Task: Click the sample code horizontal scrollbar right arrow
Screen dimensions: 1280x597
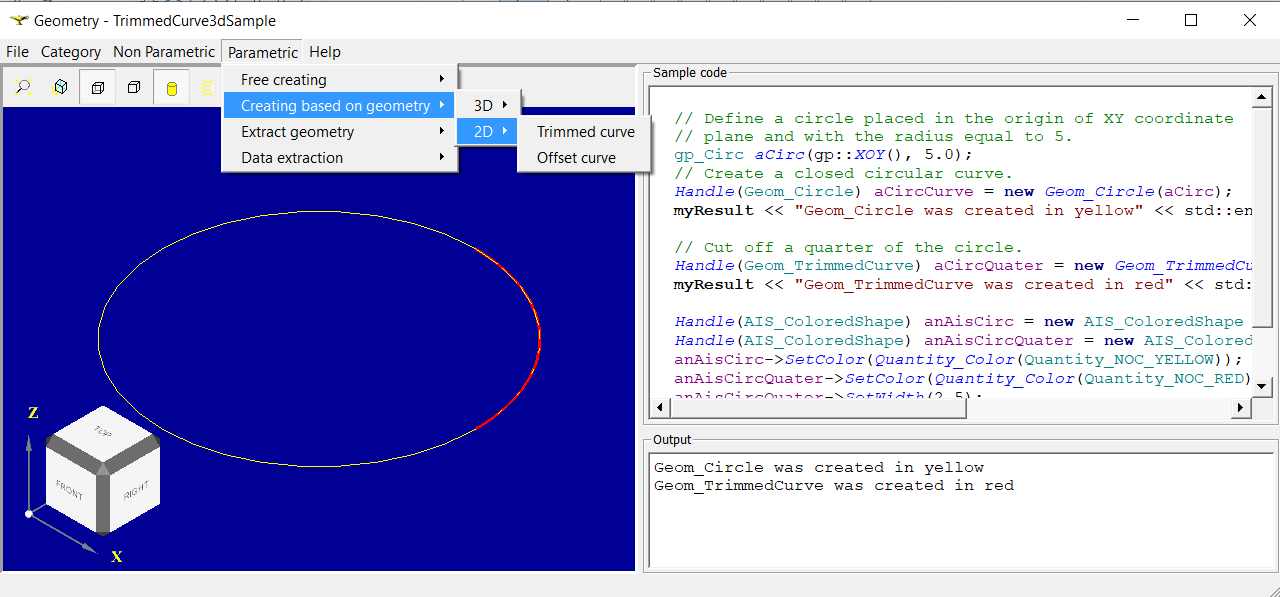Action: pyautogui.click(x=1241, y=408)
